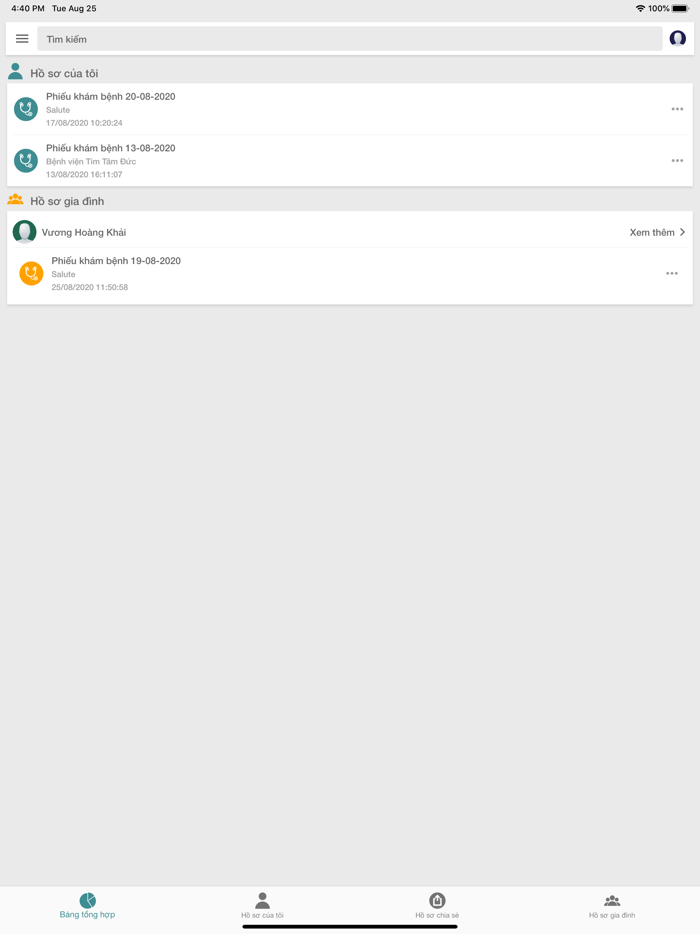This screenshot has width=700, height=934.
Task: Click orange stethoscope icon for 19-08-2020 record
Action: click(31, 273)
